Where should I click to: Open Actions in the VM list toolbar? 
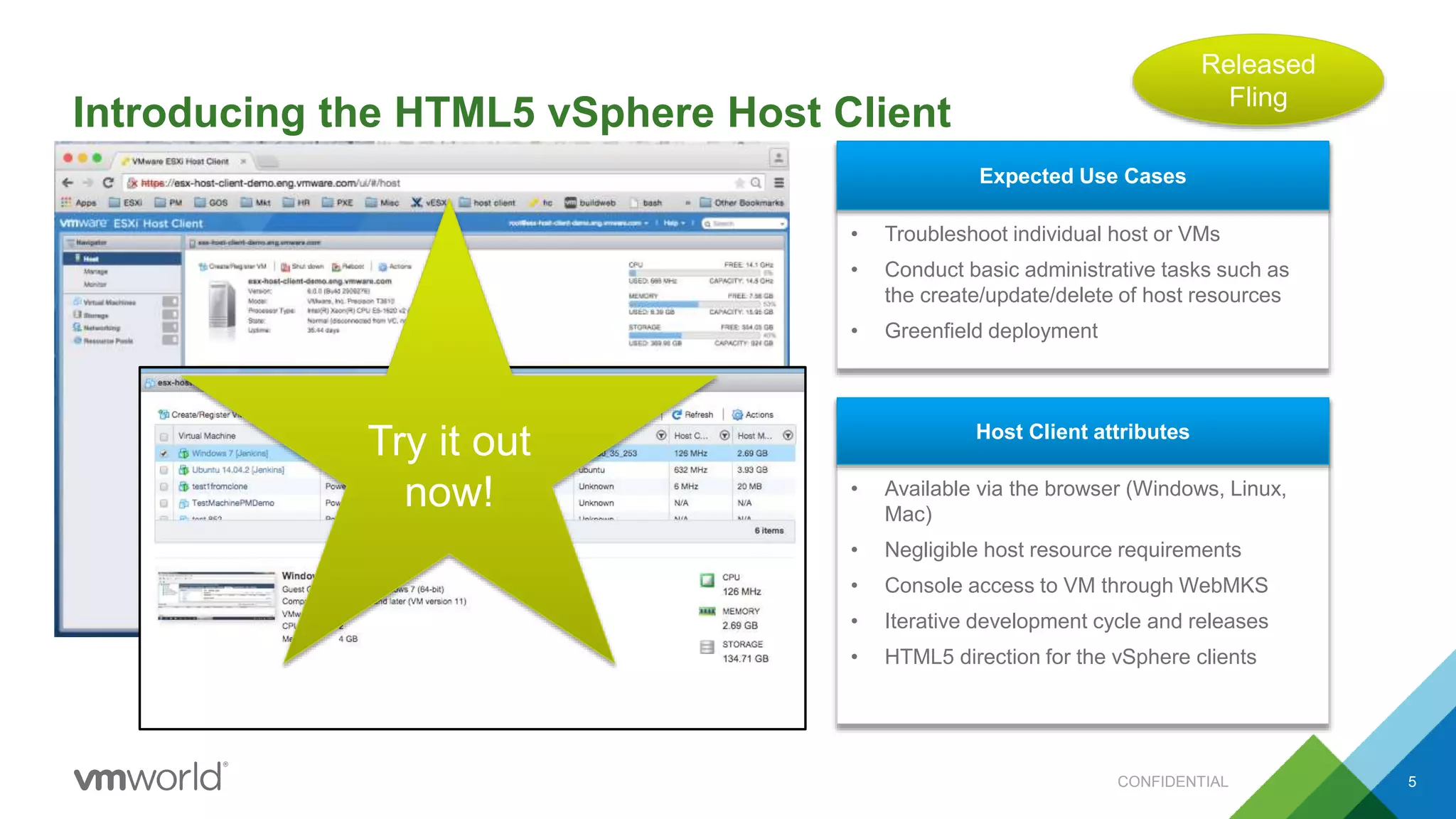[x=753, y=414]
